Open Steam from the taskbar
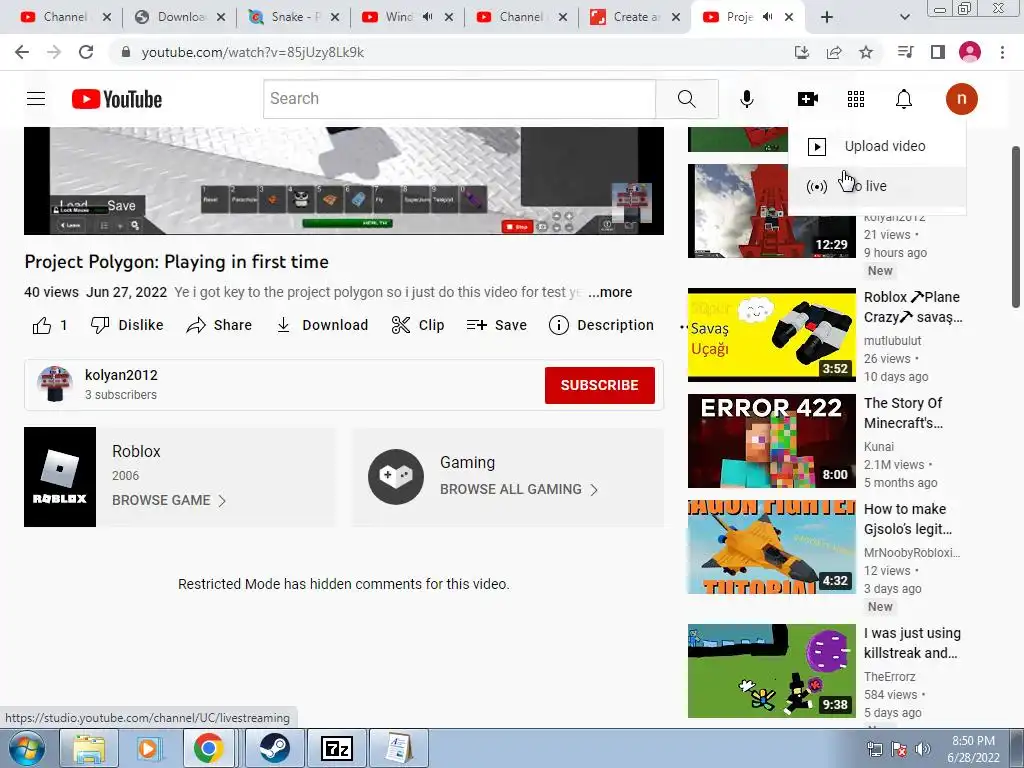Viewport: 1024px width, 768px height. click(x=274, y=748)
